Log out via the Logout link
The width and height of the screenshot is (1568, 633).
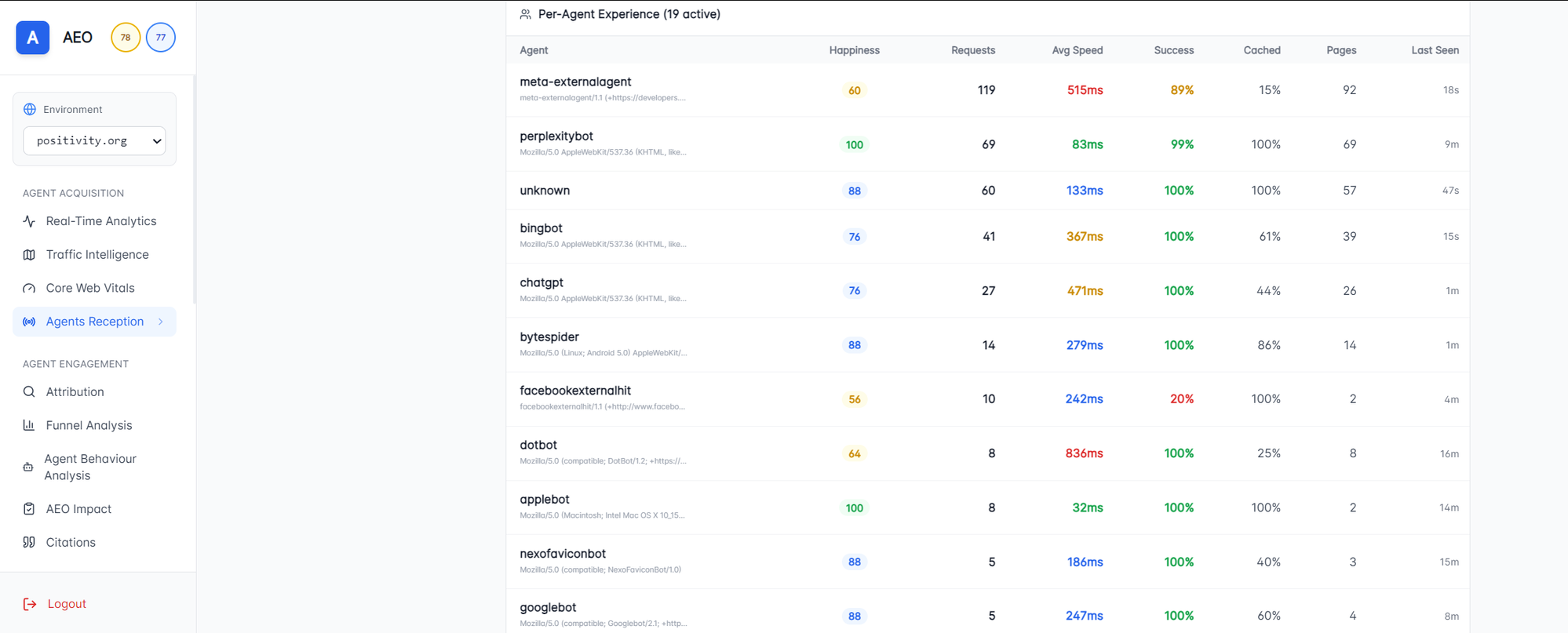click(x=67, y=604)
